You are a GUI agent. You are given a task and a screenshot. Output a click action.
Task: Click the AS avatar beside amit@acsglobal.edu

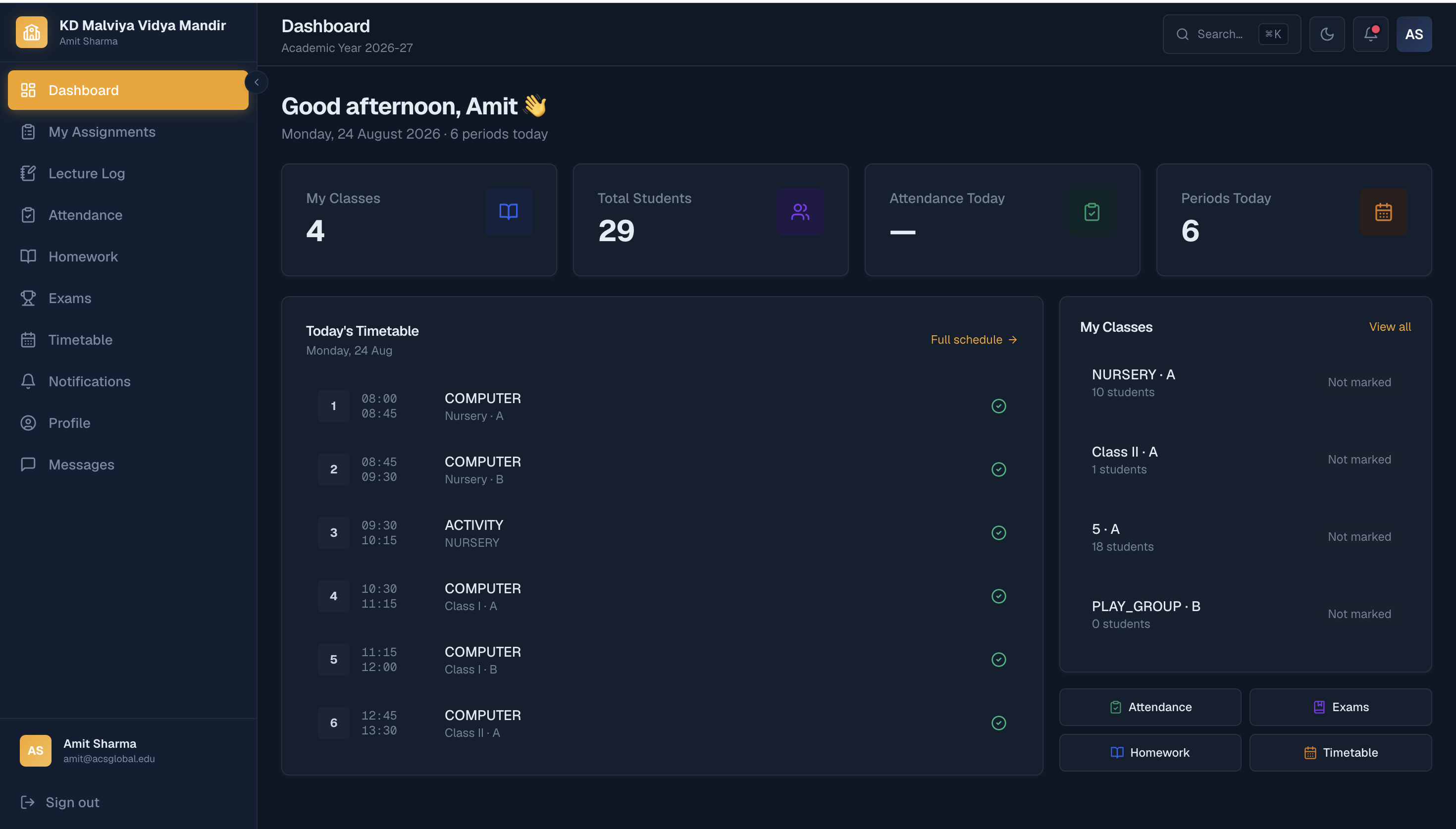[x=35, y=750]
